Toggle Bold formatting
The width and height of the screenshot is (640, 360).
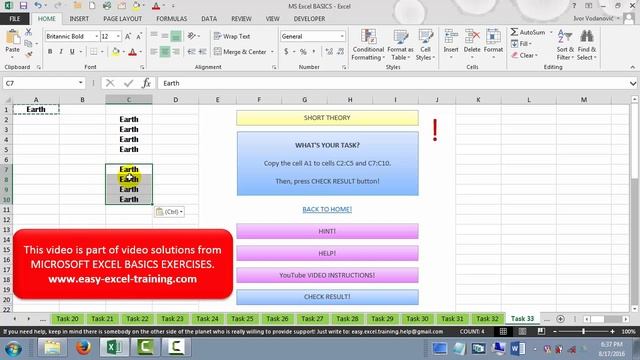tap(50, 51)
